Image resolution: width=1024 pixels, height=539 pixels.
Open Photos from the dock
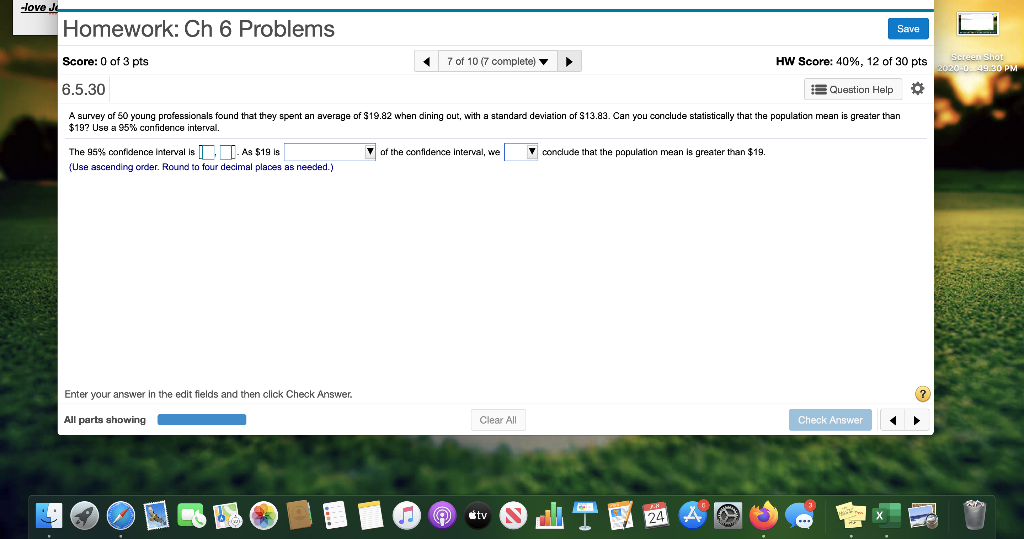pyautogui.click(x=264, y=515)
